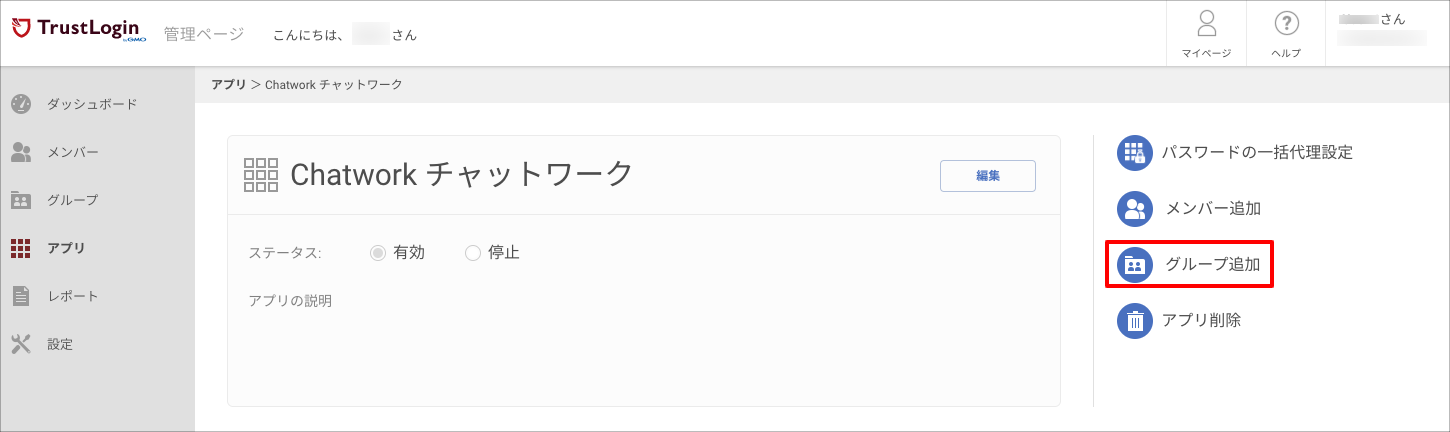The width and height of the screenshot is (1450, 432).
Task: Click the パスワードの一括代理設定 round icon
Action: coord(1134,153)
